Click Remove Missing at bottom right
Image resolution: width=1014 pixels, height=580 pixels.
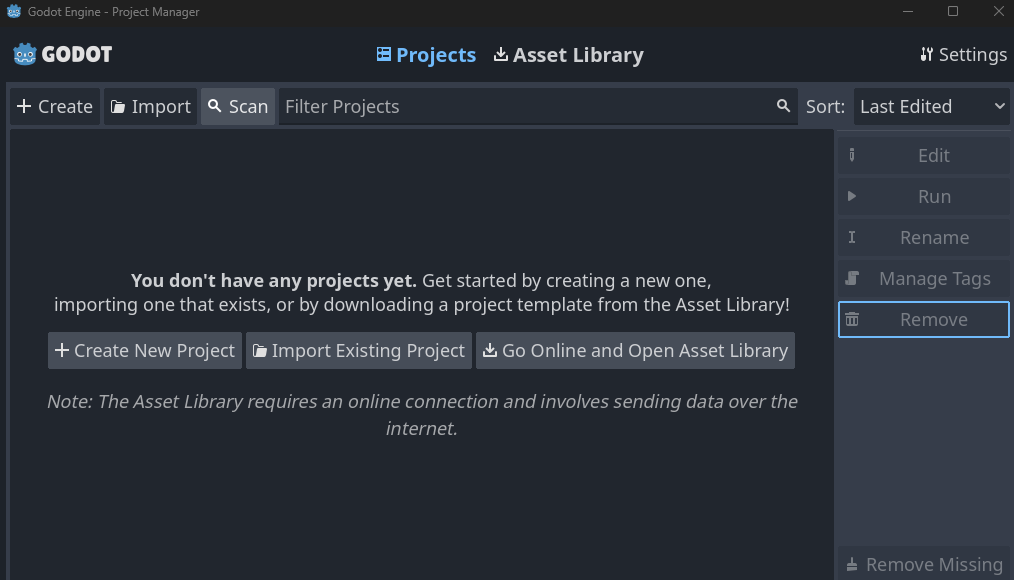click(922, 564)
